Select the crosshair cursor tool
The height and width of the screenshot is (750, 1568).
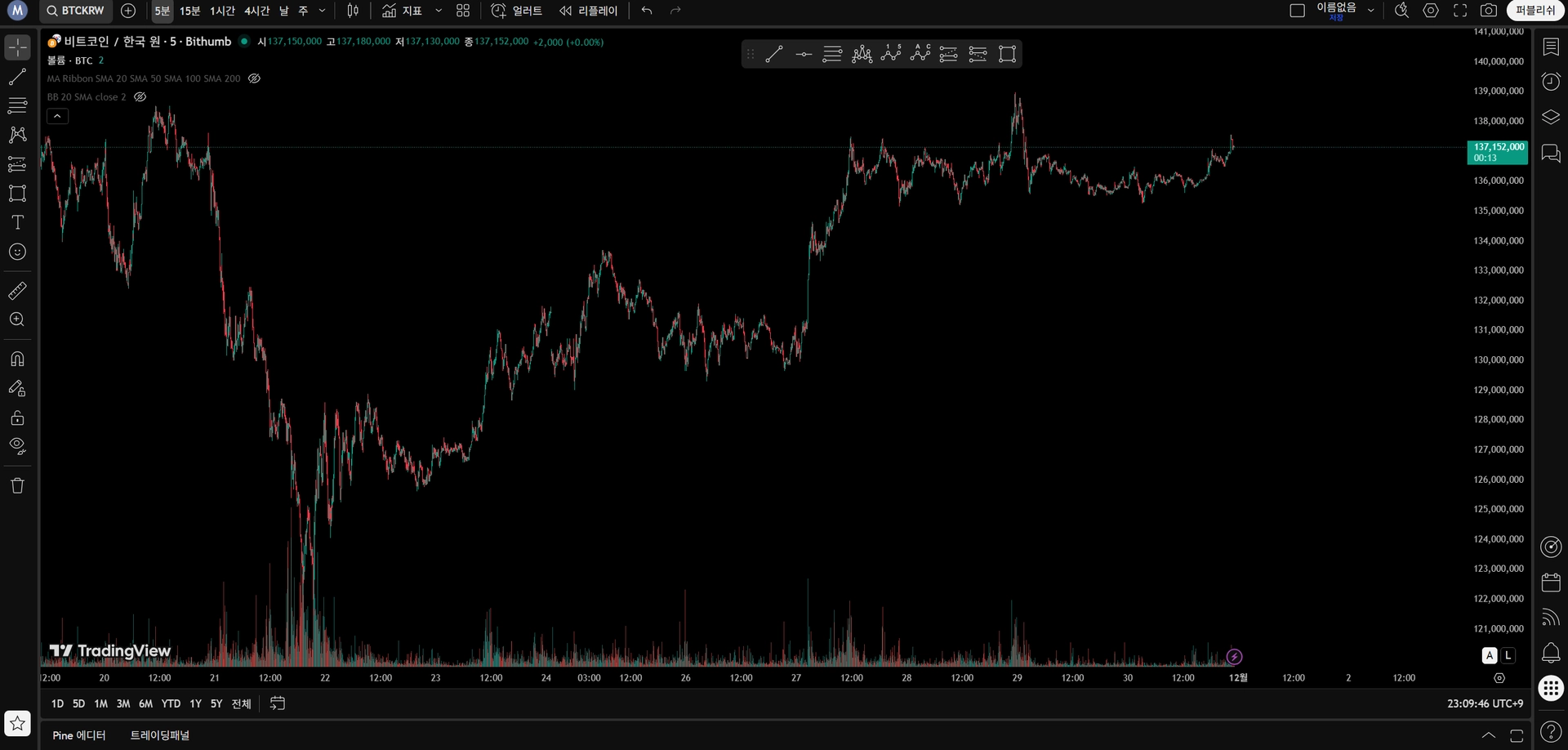[x=17, y=47]
